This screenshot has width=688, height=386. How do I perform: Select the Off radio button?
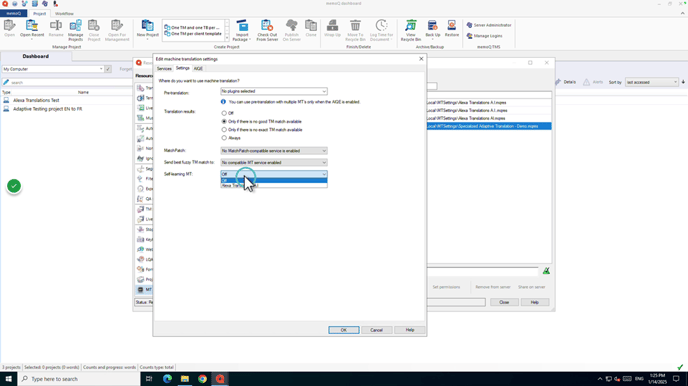tap(224, 113)
